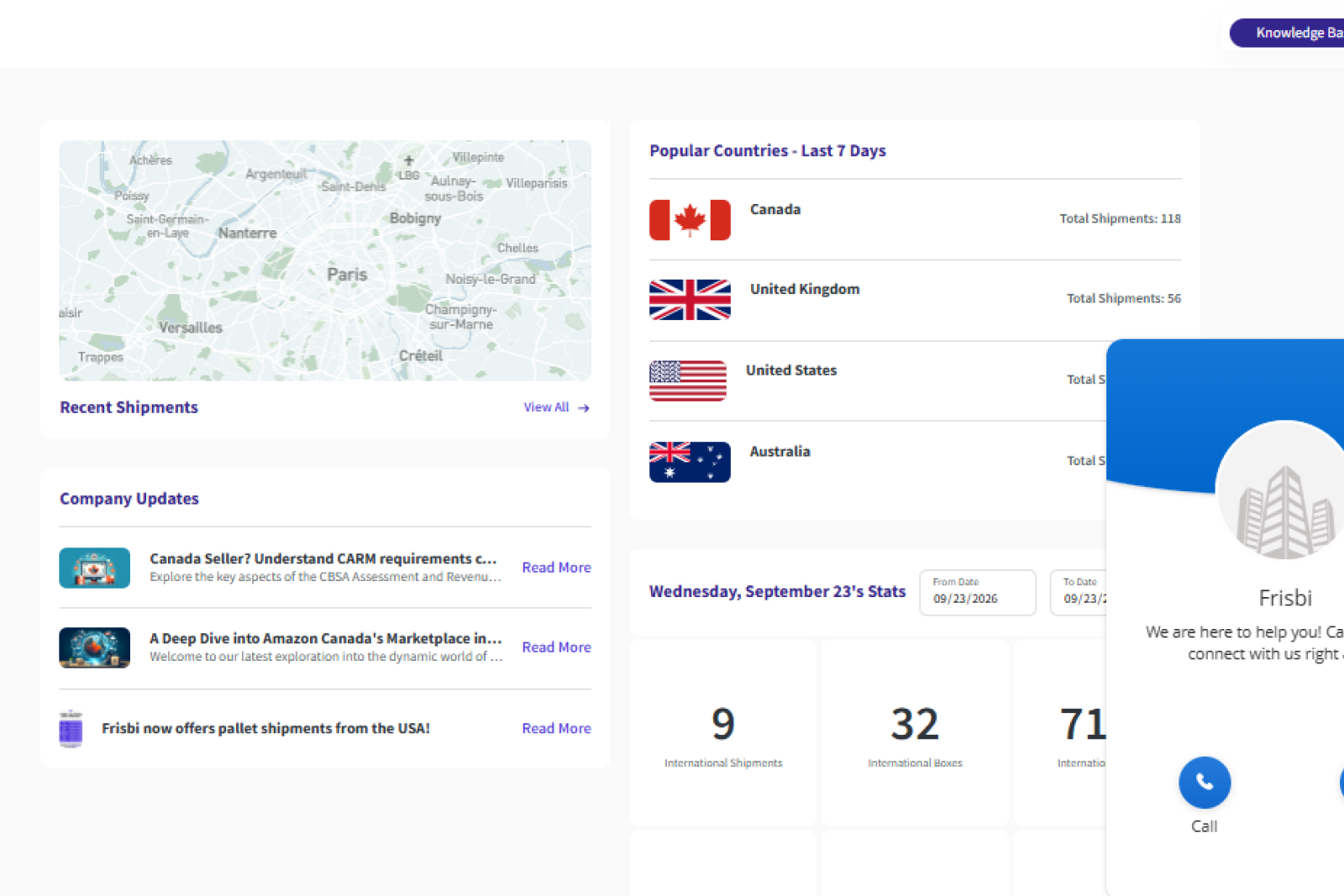This screenshot has height=896, width=1344.
Task: Open the Knowledge Base button
Action: pyautogui.click(x=1288, y=33)
